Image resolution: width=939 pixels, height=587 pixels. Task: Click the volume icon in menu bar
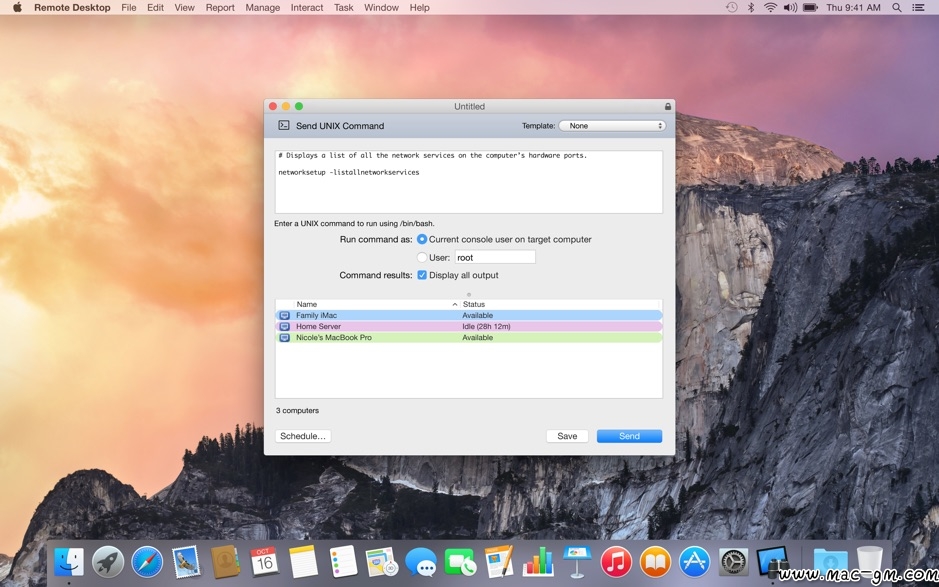tap(790, 7)
